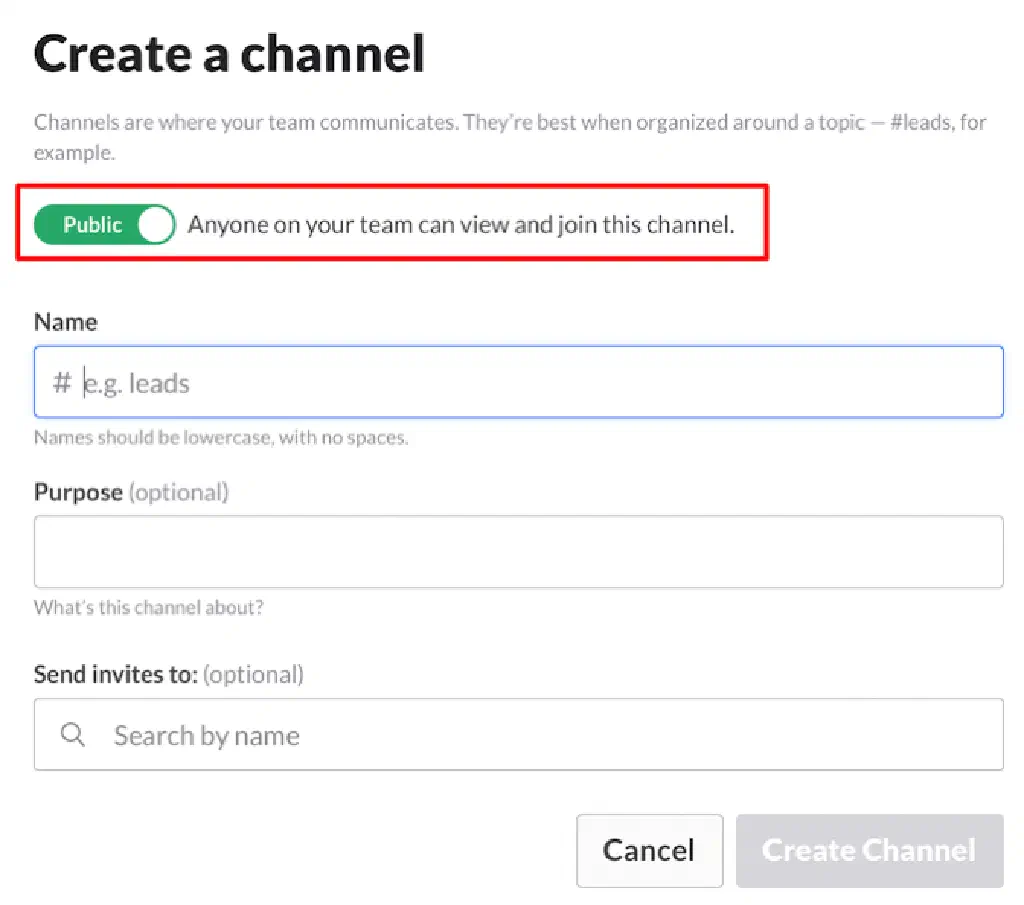
Task: Click the 'Public' text inside the green switch
Action: 92,225
